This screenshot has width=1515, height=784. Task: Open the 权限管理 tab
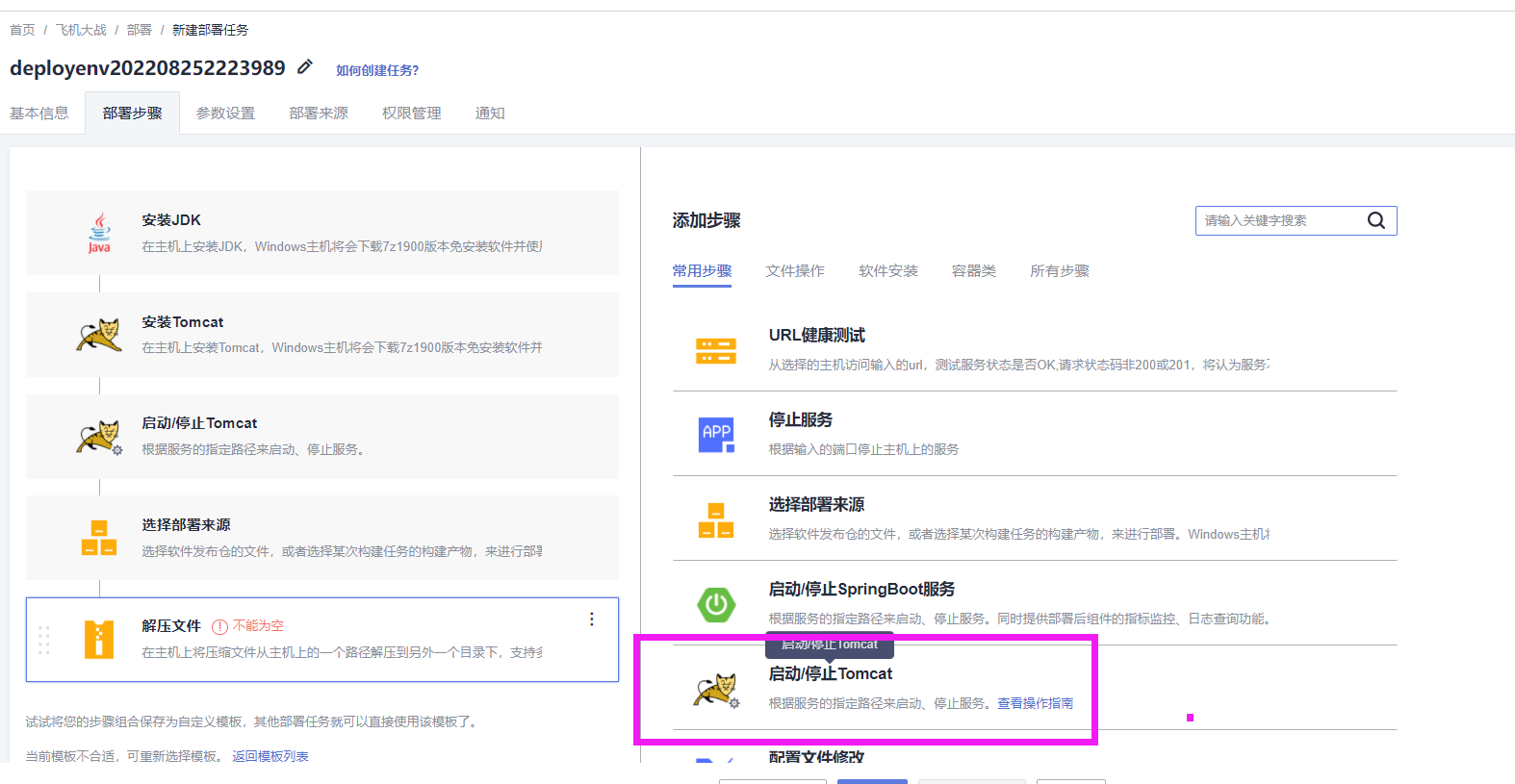tap(412, 114)
